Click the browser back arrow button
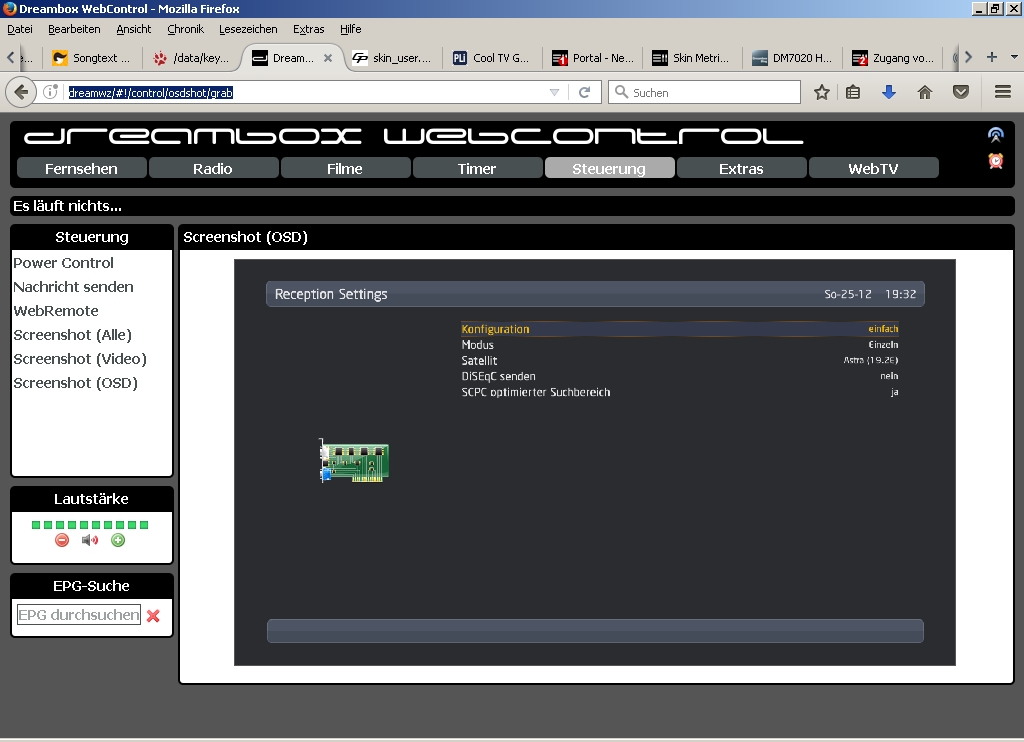Image resolution: width=1024 pixels, height=742 pixels. (21, 93)
